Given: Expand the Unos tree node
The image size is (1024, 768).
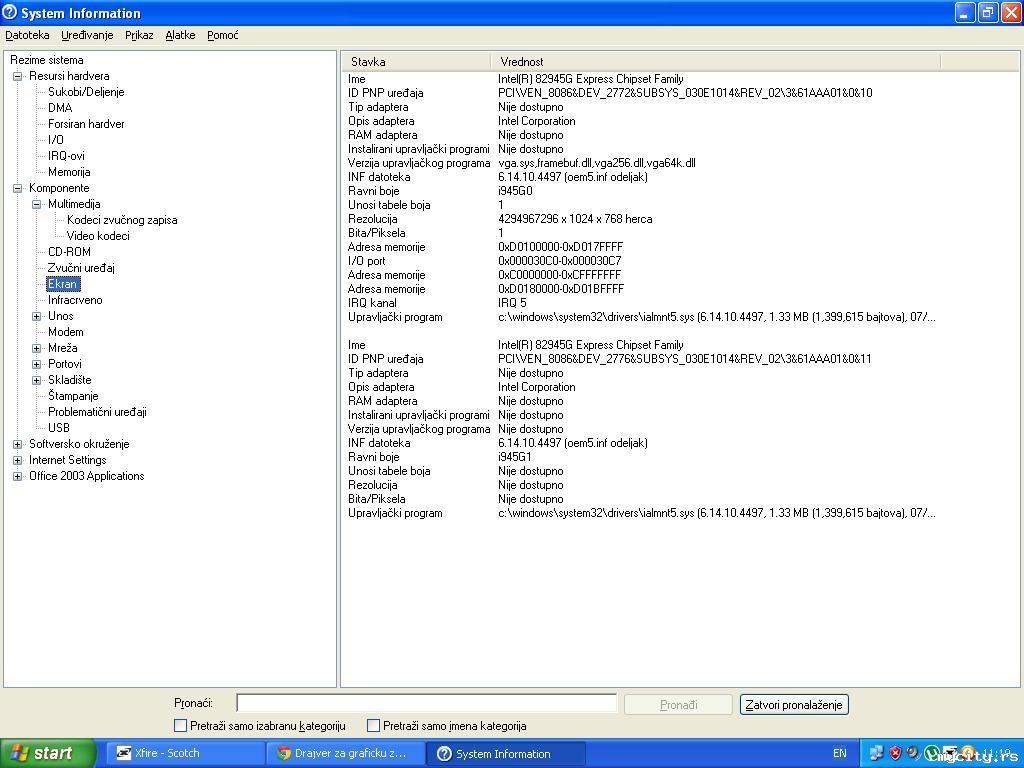Looking at the screenshot, I should point(37,316).
